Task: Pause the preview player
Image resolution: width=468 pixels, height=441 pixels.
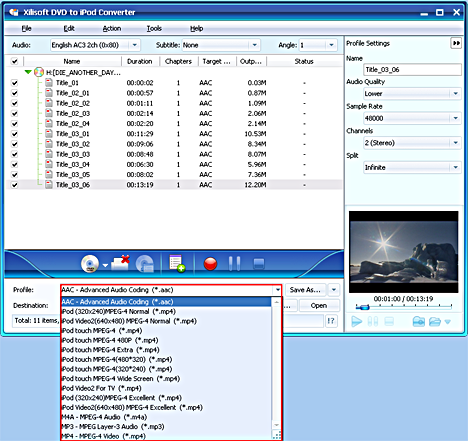Action: 373,322
